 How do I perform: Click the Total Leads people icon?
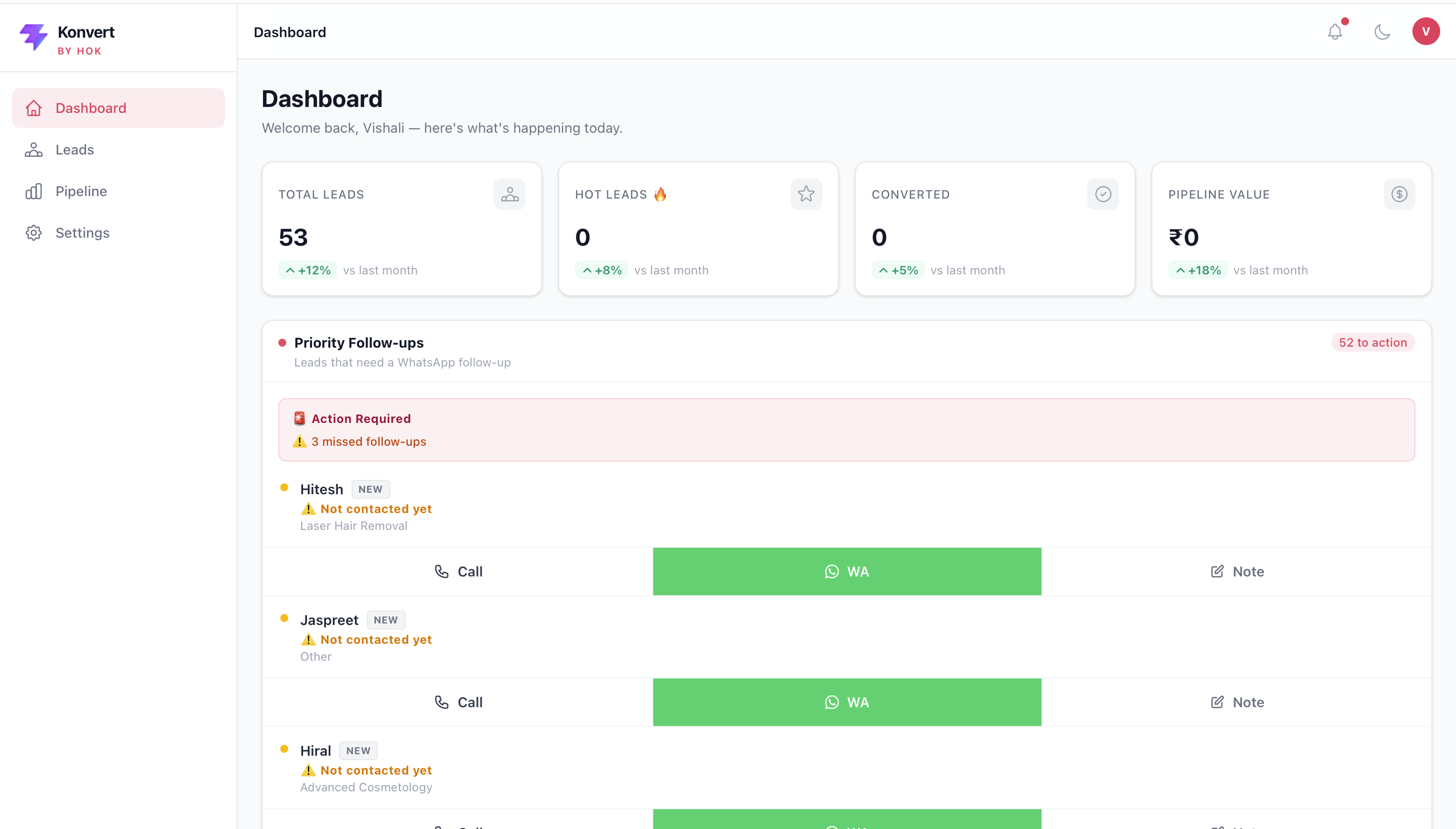[509, 195]
